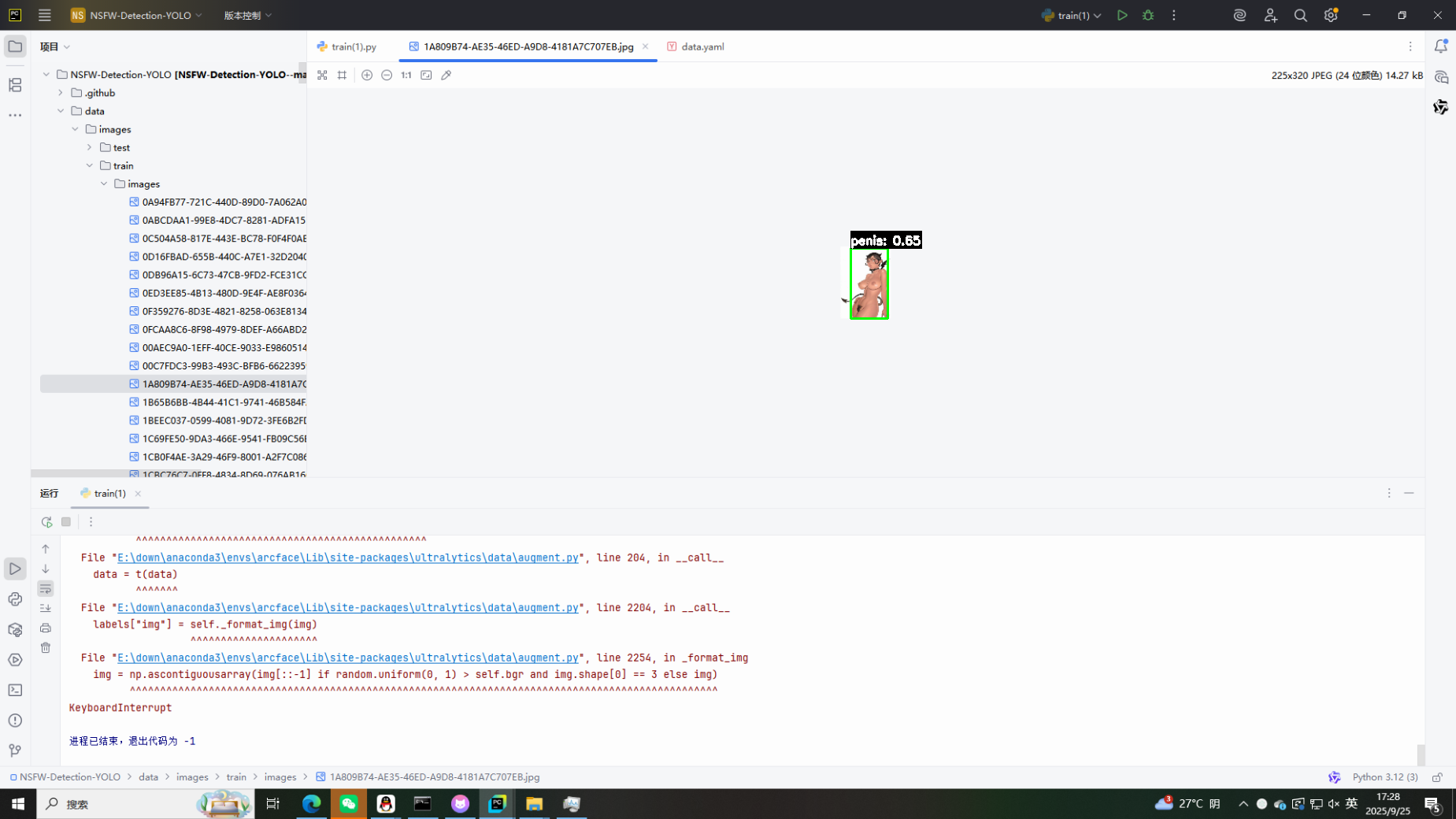The width and height of the screenshot is (1456, 819).
Task: Run train(1) with the green play button
Action: [x=1122, y=15]
